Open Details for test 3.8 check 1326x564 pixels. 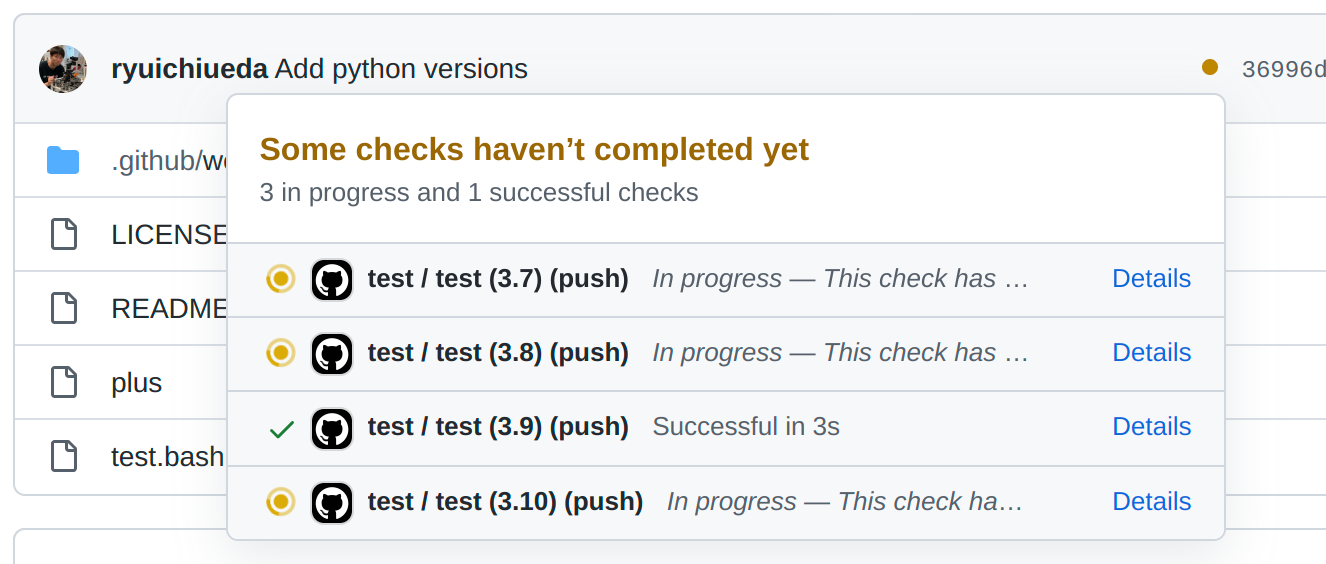[x=1151, y=353]
